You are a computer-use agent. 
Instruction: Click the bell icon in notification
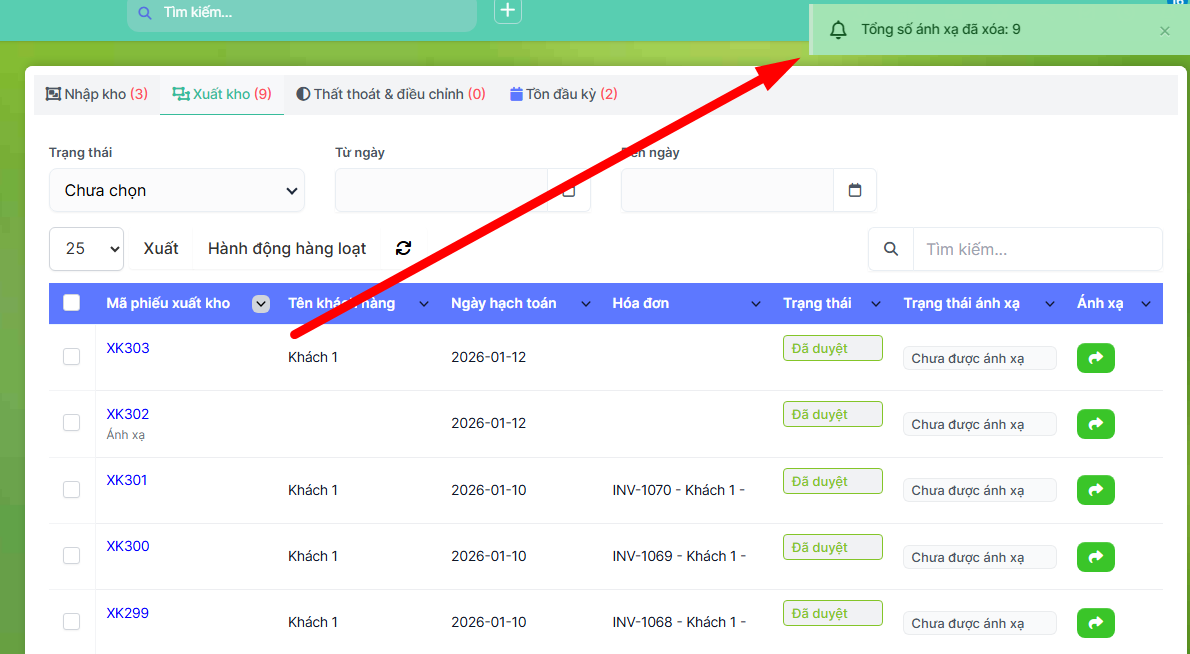pyautogui.click(x=838, y=31)
